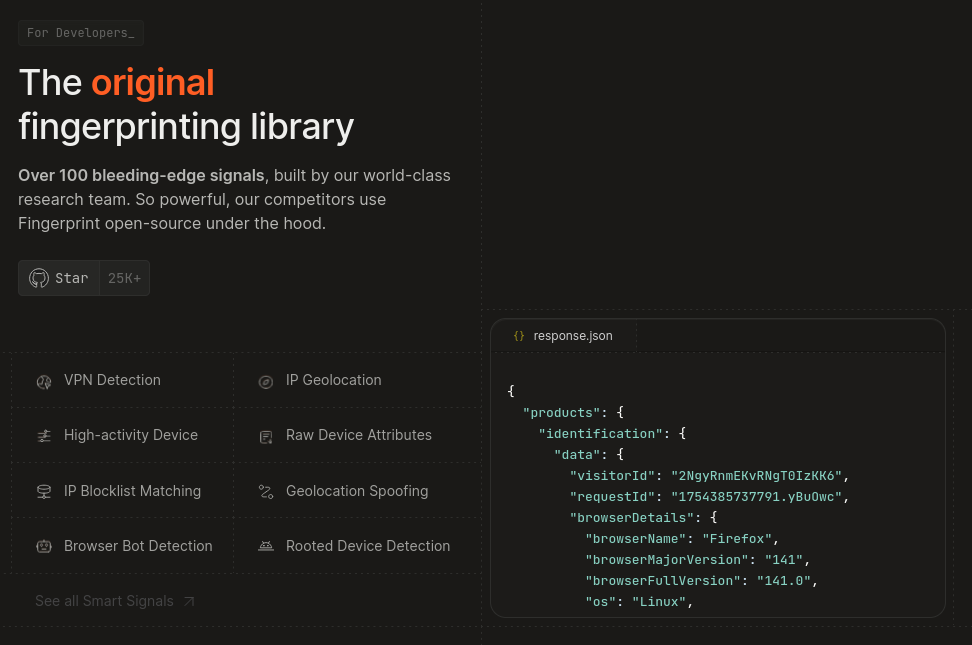Click the "data" key in JSON

coord(577,455)
